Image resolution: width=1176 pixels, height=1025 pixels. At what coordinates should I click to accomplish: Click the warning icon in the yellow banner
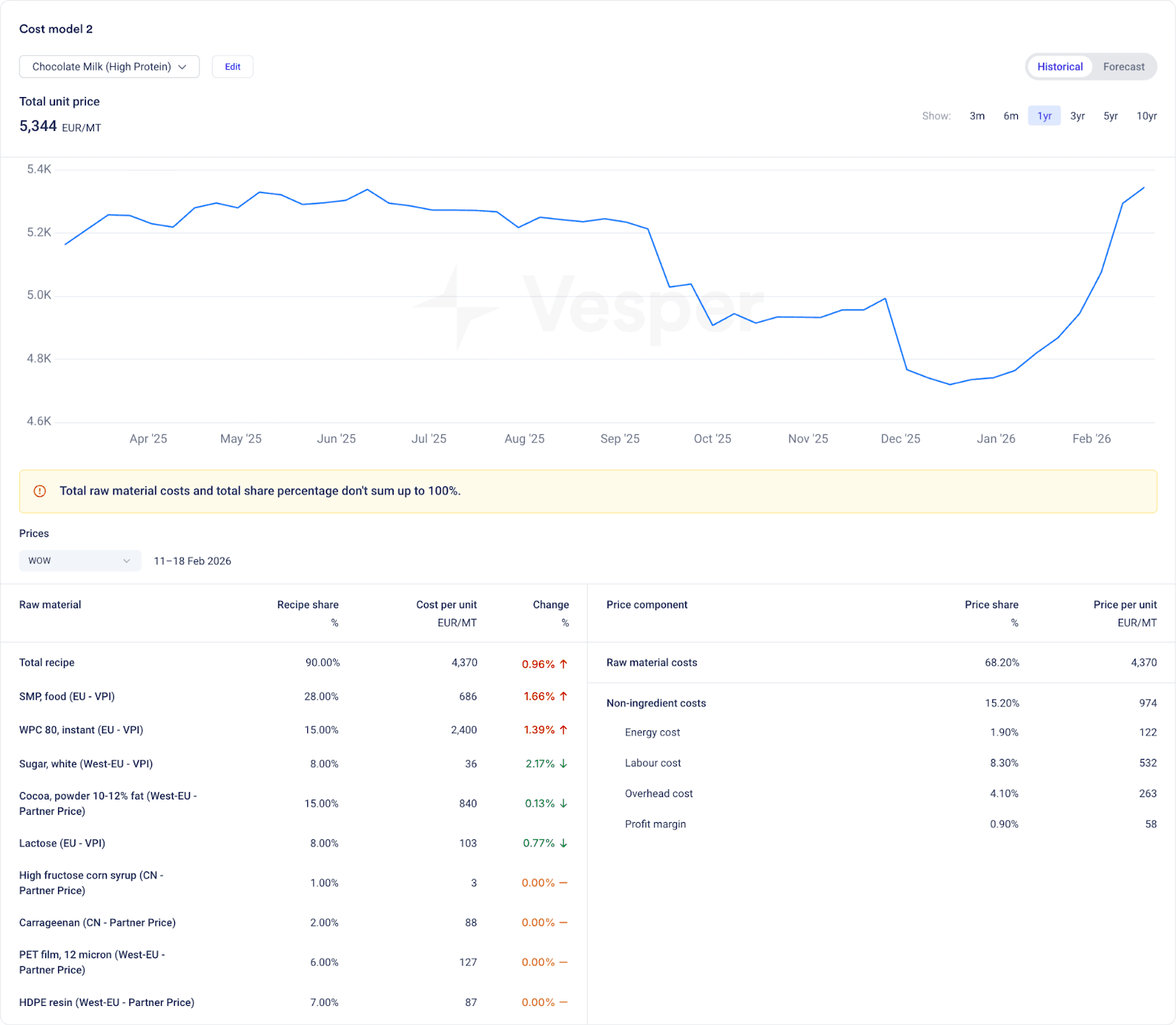pyautogui.click(x=40, y=491)
